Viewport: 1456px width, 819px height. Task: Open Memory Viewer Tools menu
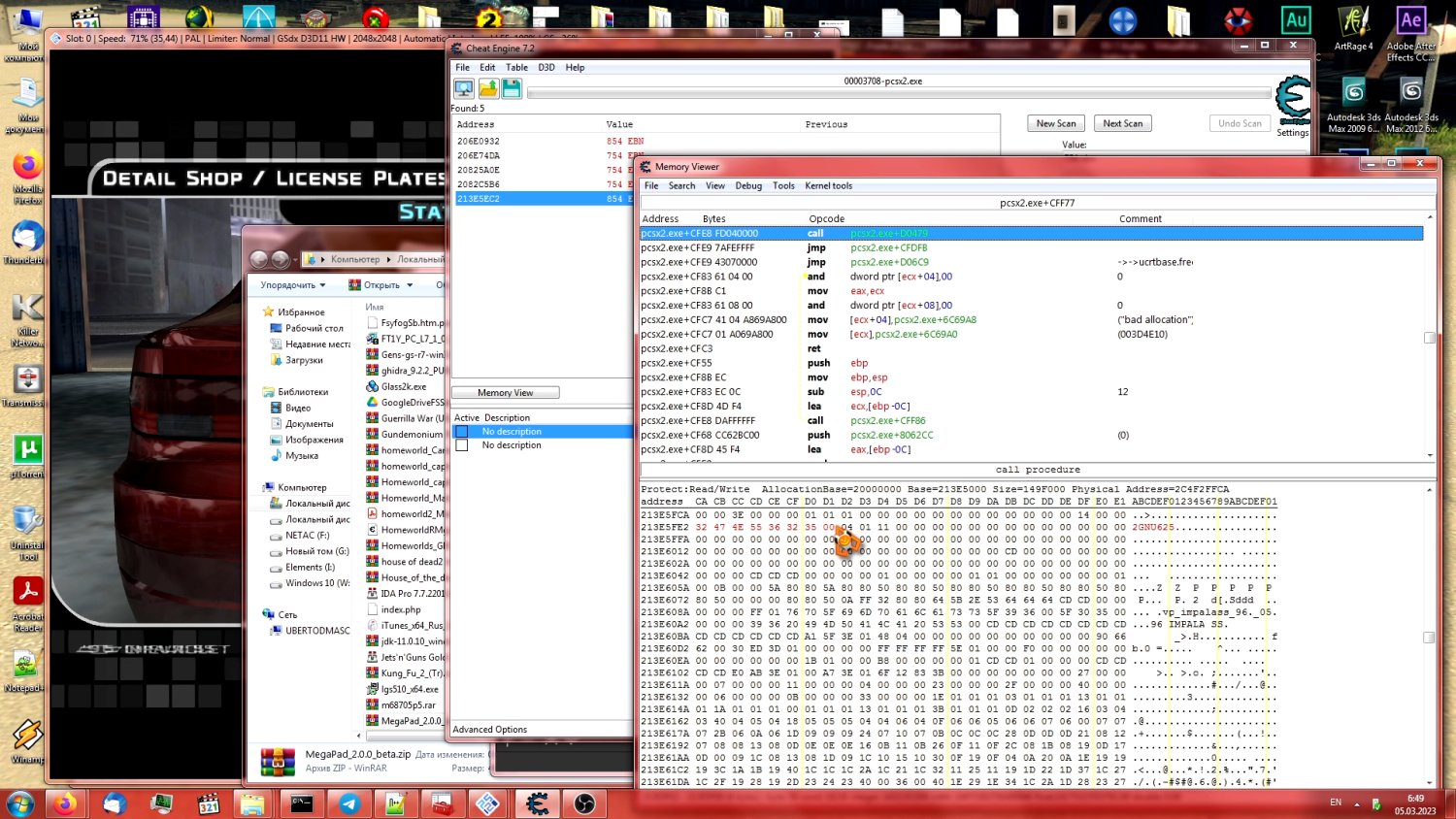pyautogui.click(x=783, y=186)
